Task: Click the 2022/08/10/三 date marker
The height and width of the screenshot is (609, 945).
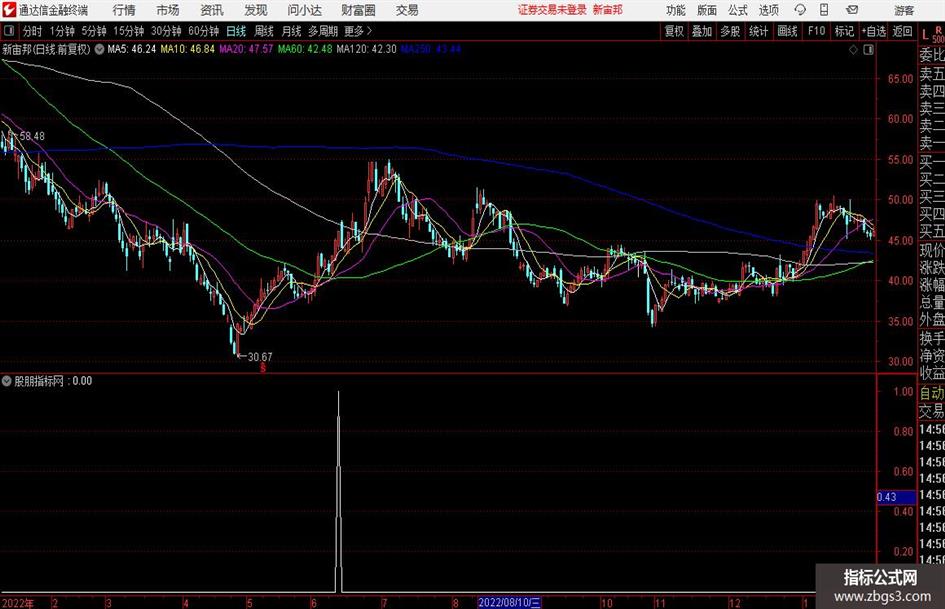Action: click(510, 602)
